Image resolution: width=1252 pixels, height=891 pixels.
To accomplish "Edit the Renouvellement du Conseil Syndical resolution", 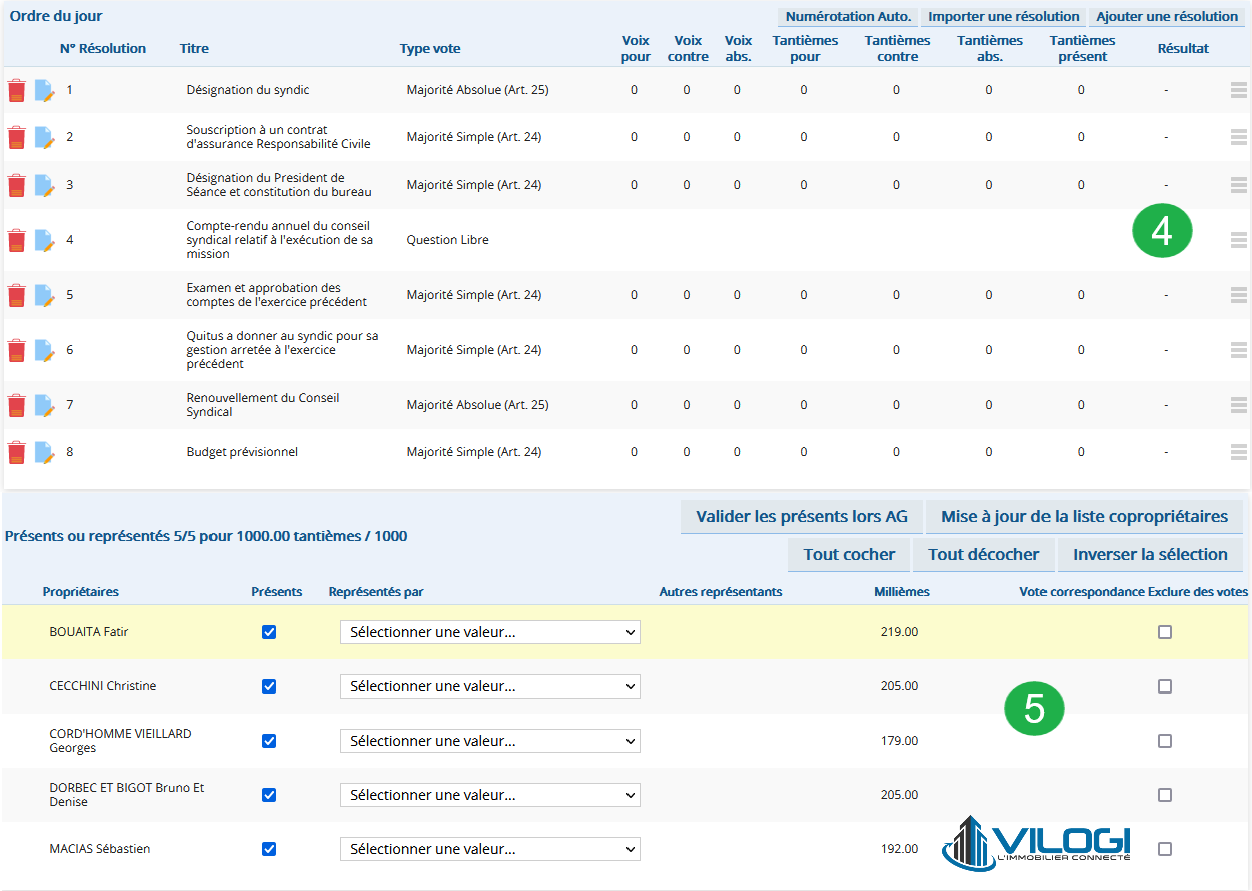I will click(44, 405).
